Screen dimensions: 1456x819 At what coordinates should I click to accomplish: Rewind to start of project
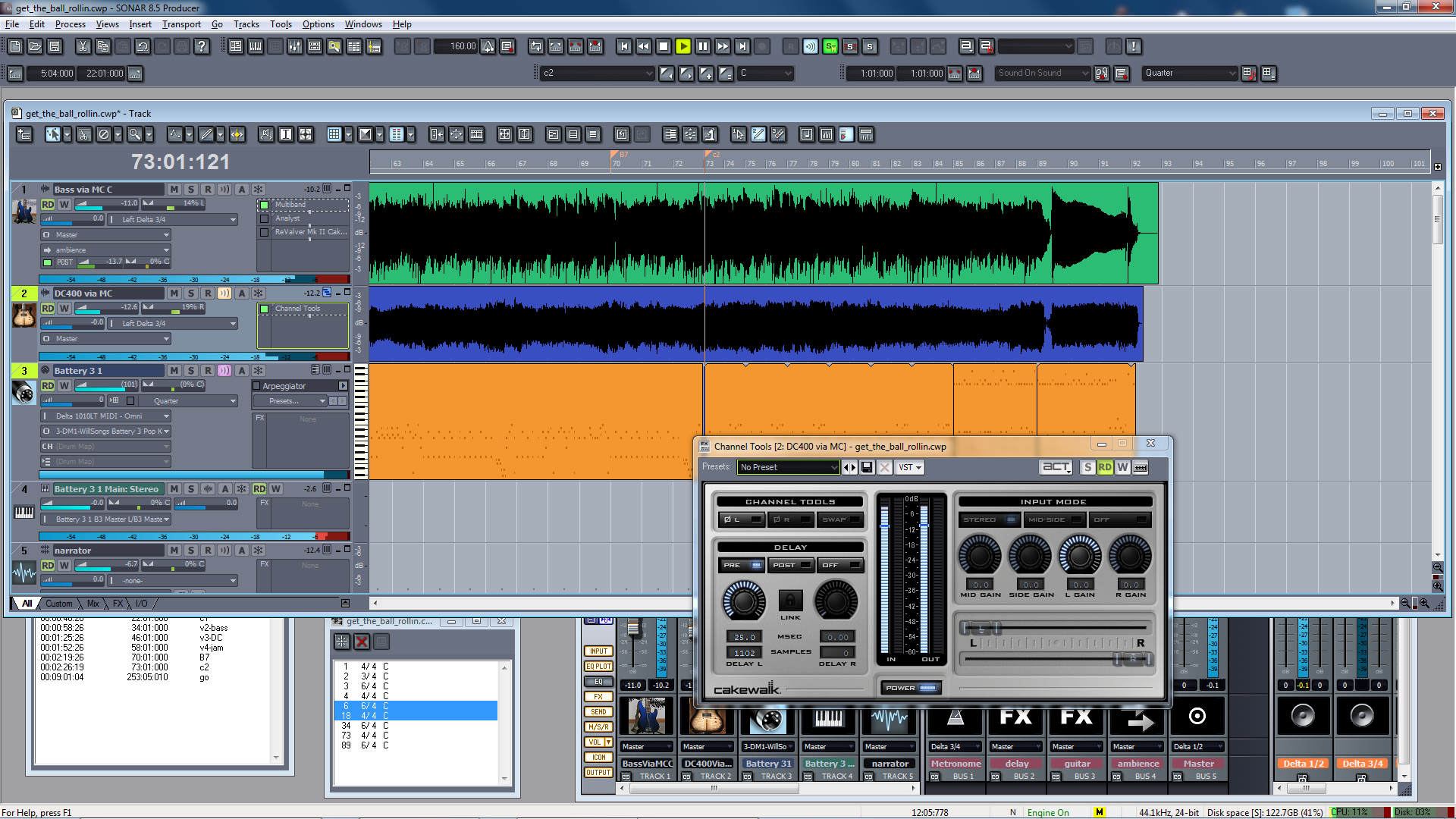[x=624, y=47]
